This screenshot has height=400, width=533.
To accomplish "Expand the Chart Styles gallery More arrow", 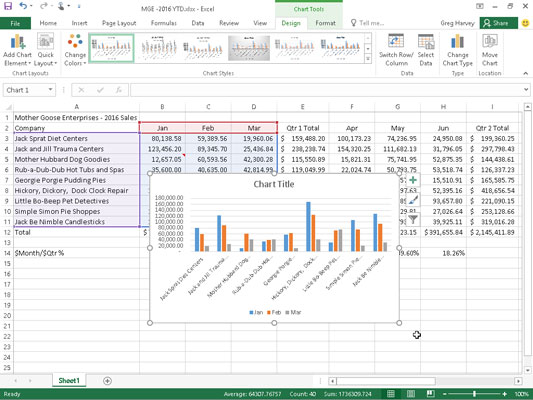I will [x=368, y=59].
